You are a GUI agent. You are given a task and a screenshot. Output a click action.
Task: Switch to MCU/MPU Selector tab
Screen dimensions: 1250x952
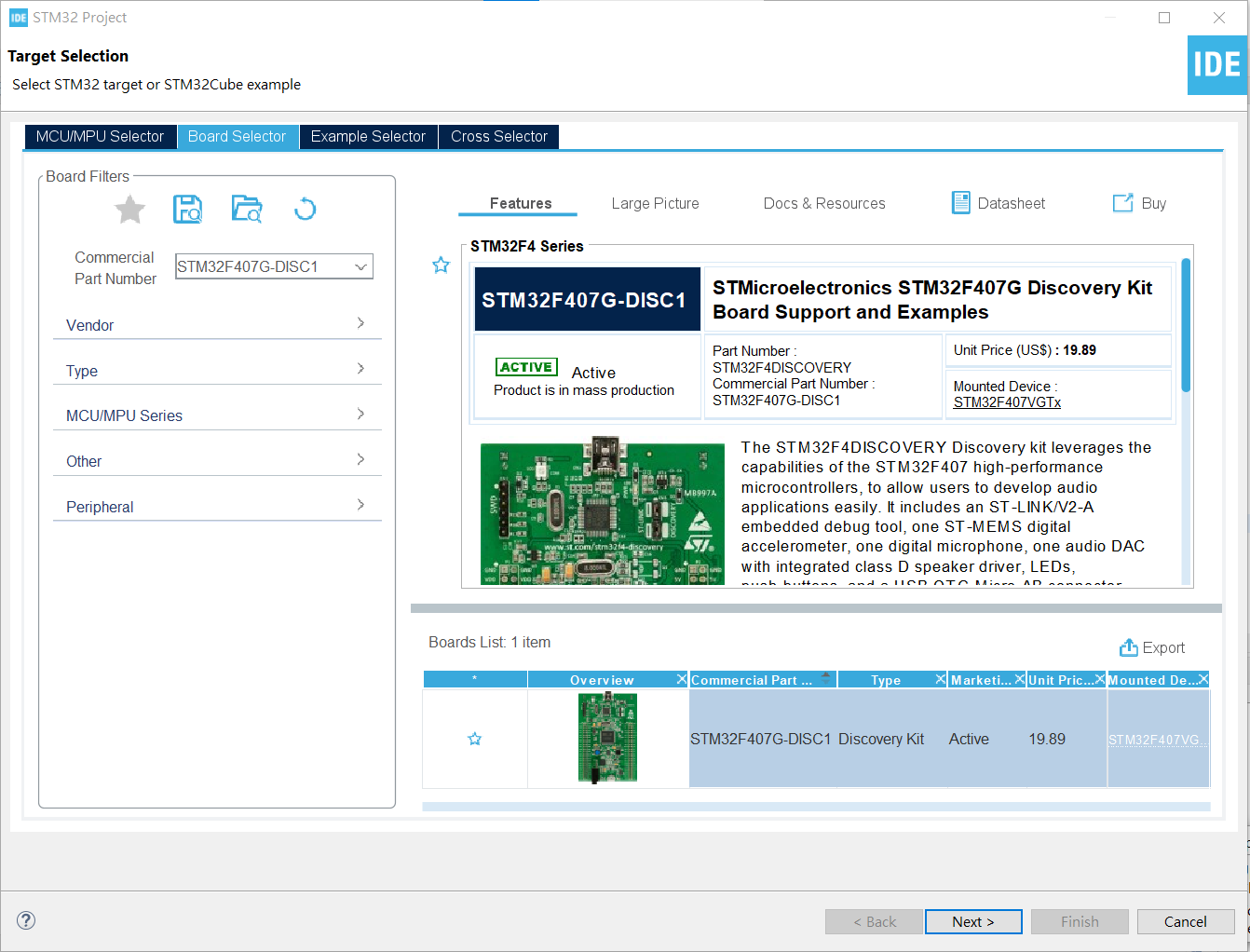pos(100,136)
